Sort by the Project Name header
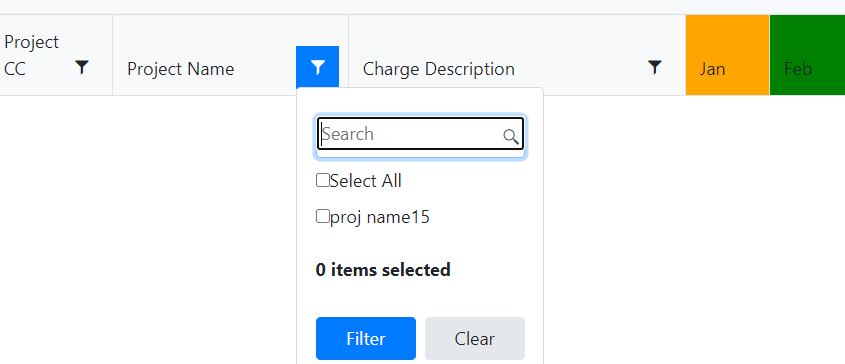 point(181,69)
